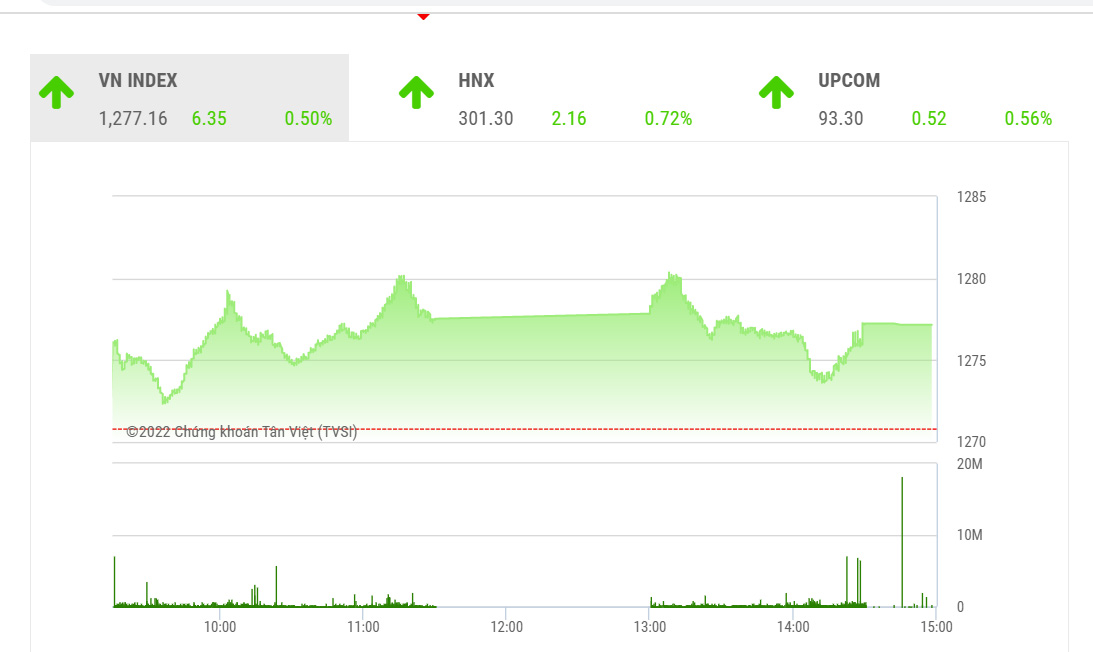Open the UPCOM tab label

click(849, 81)
